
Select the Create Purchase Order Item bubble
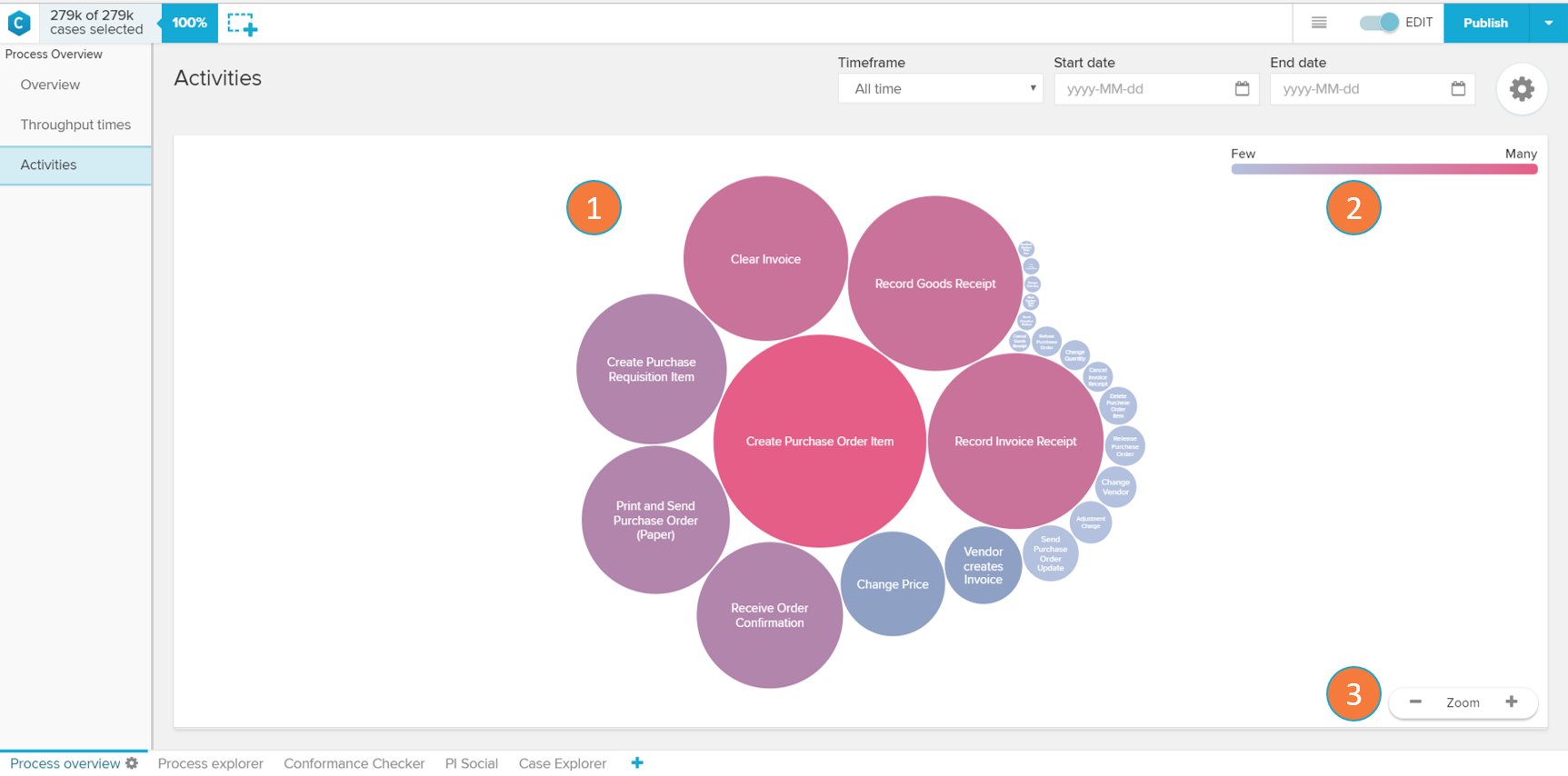819,442
